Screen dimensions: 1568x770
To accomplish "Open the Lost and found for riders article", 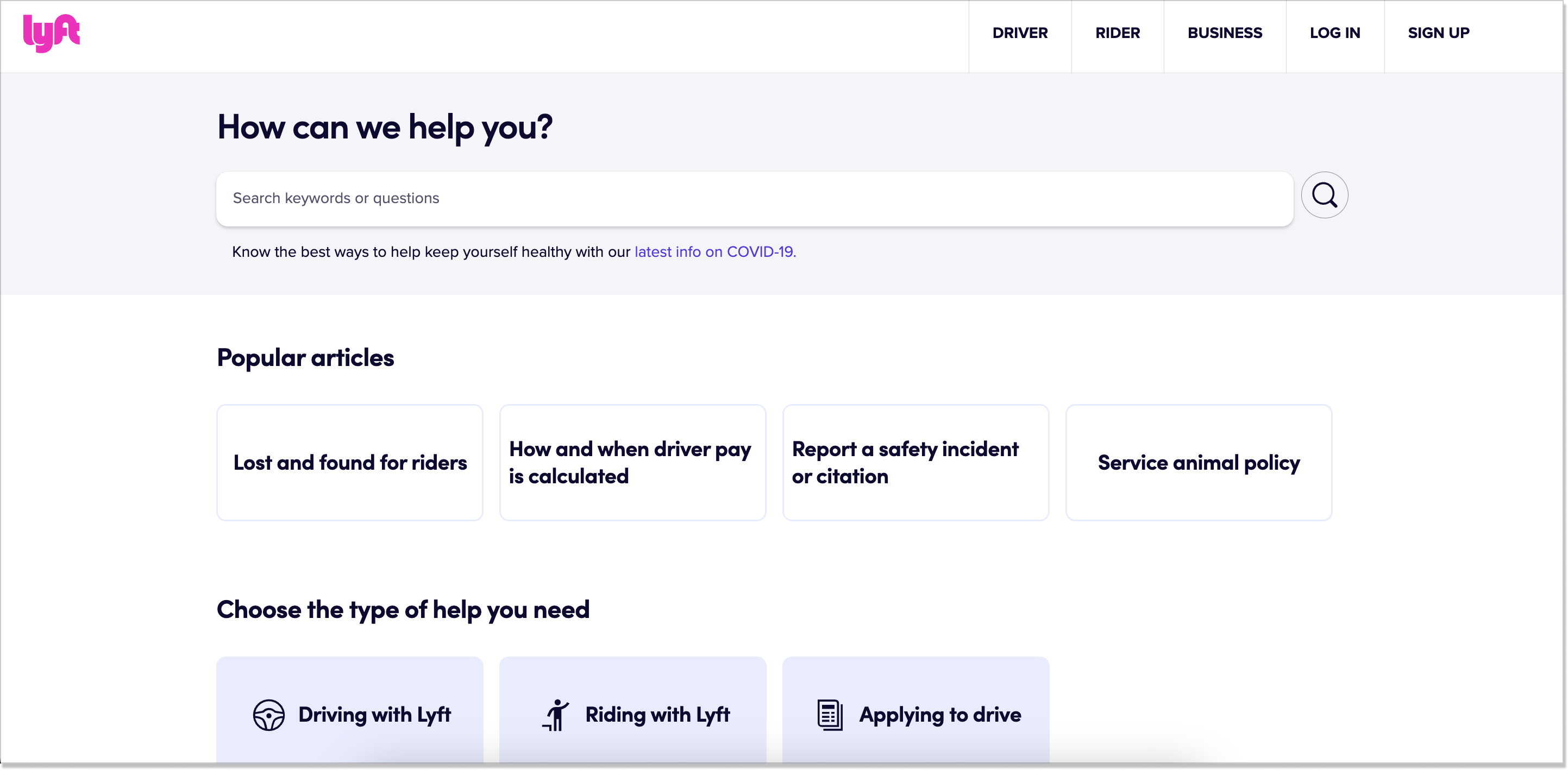I will click(350, 462).
